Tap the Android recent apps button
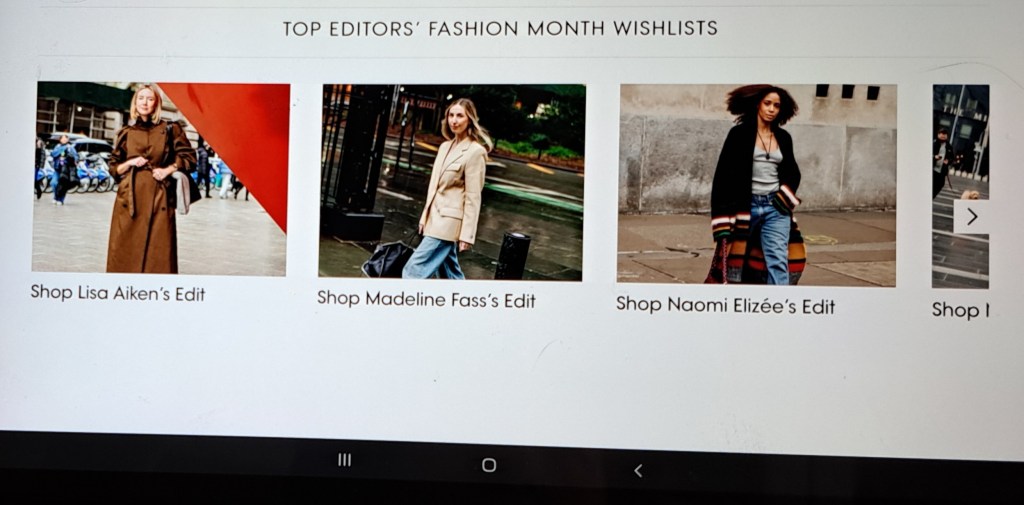 pyautogui.click(x=345, y=460)
